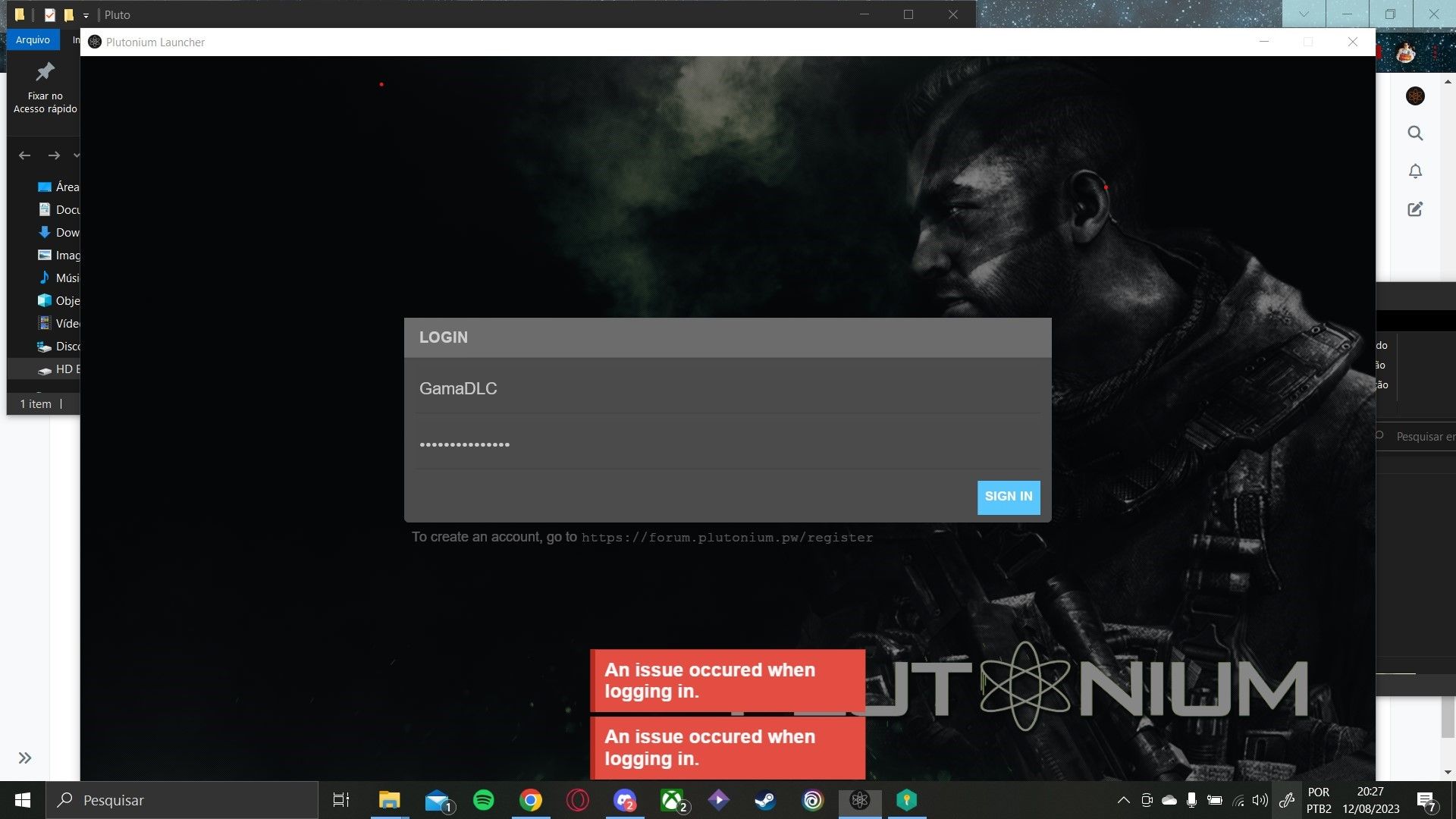Screen dimensions: 1456x819
Task: Switch to Plutonium Launcher on the taskbar
Action: tap(860, 800)
